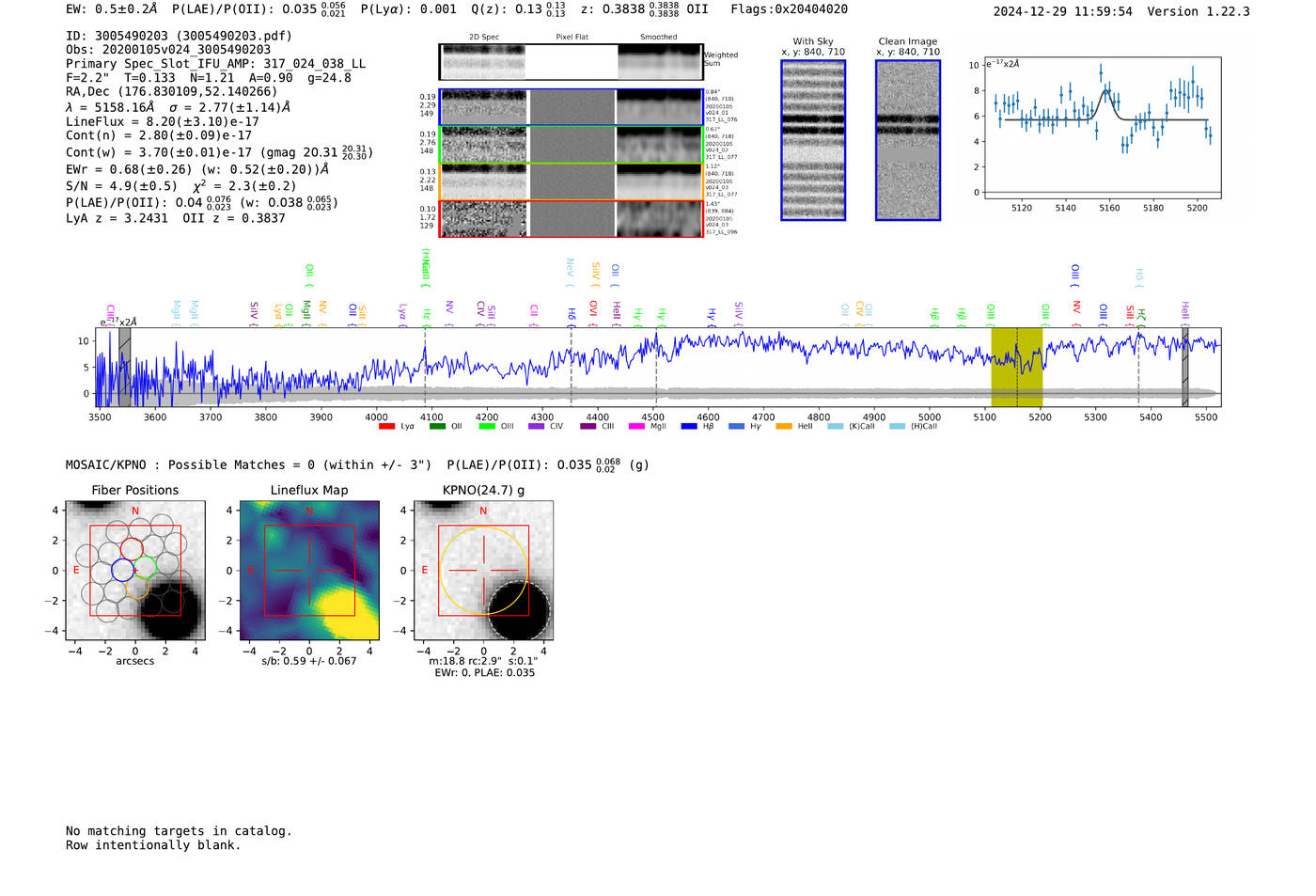The height and width of the screenshot is (896, 1316).
Task: Click the "Pixel Flat" column heading
Action: pyautogui.click(x=572, y=38)
